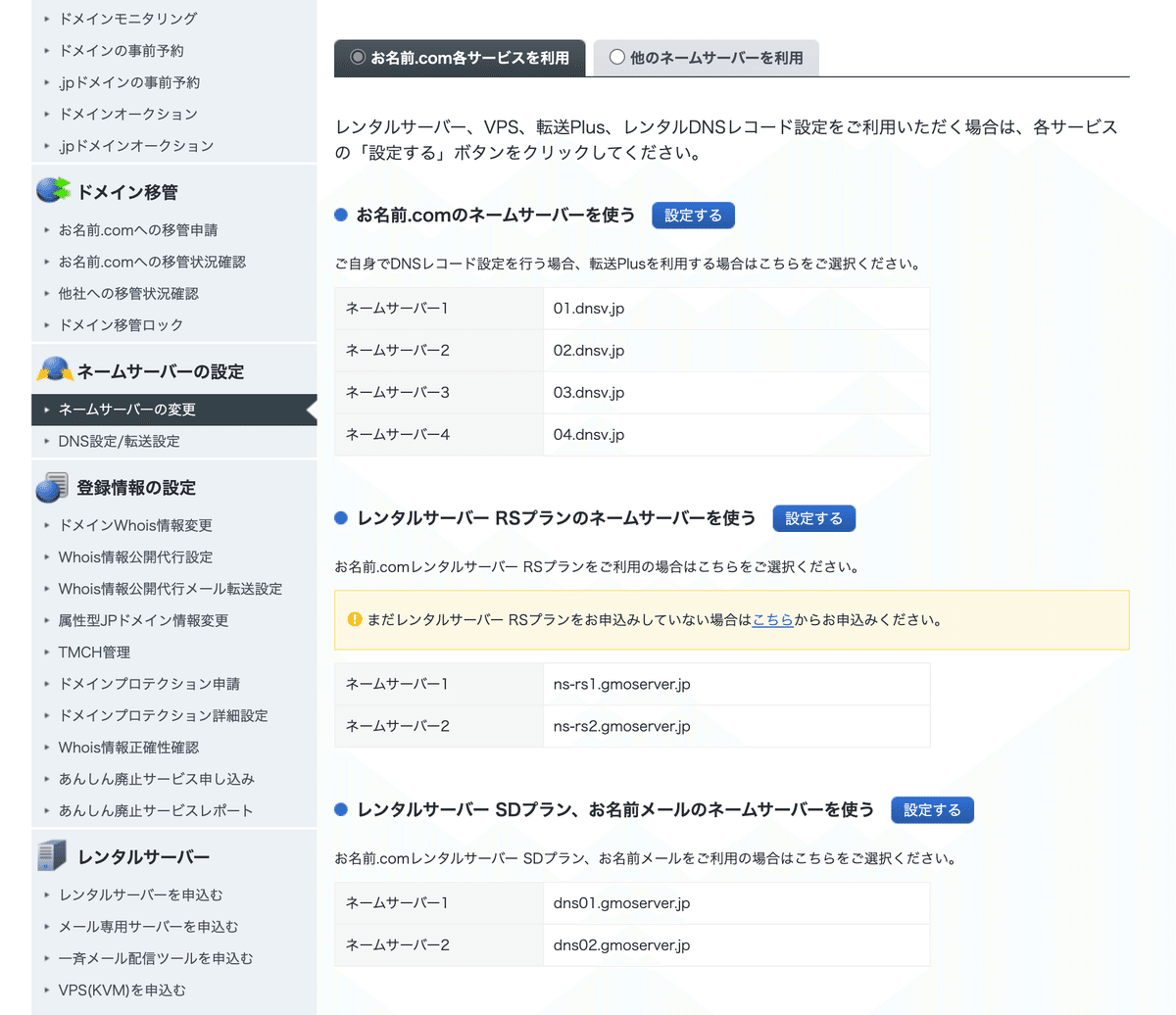1176x1015 pixels.
Task: Open 一斉メール配信ツールを申込む link
Action: pyautogui.click(x=156, y=958)
